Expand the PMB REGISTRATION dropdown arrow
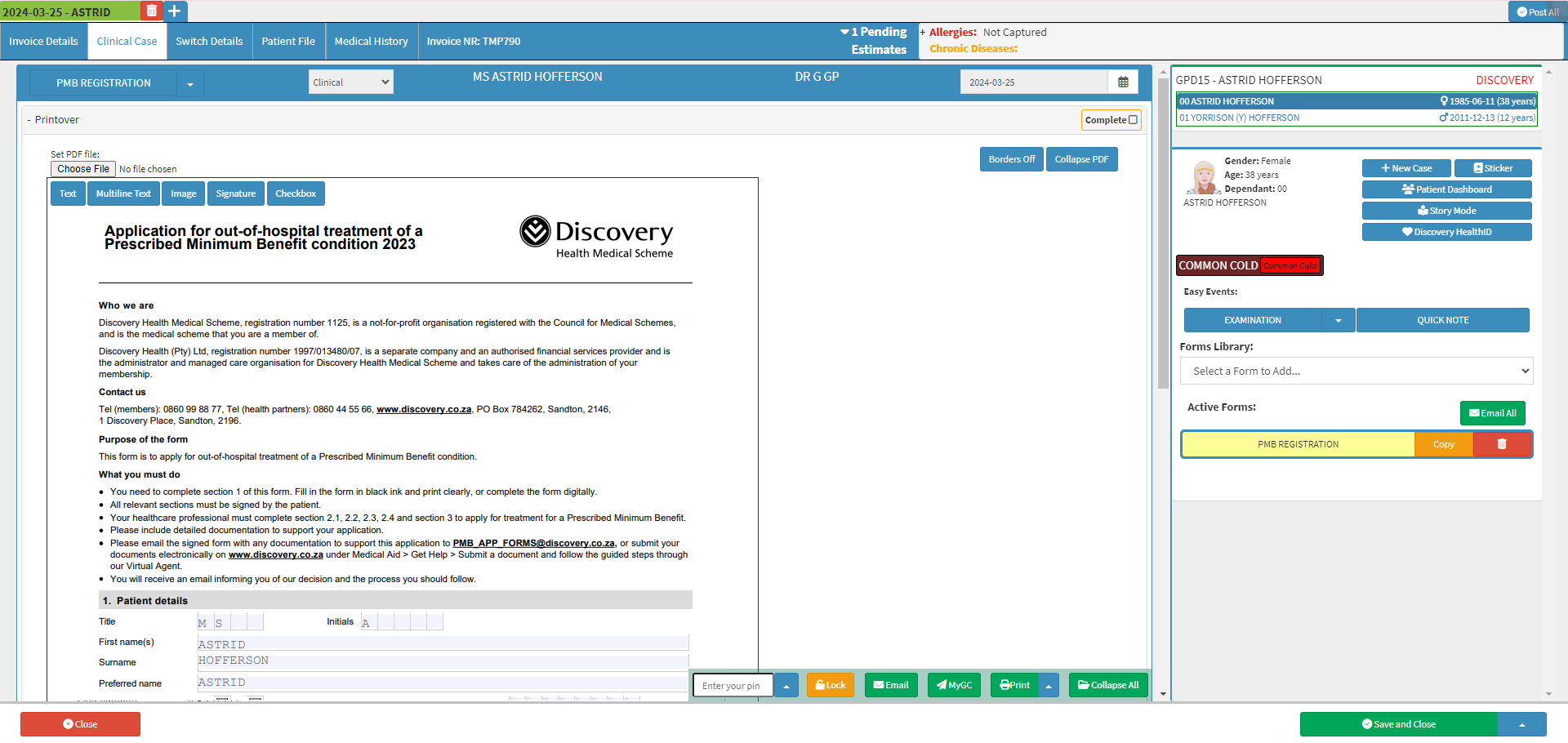This screenshot has height=743, width=1568. pyautogui.click(x=190, y=83)
